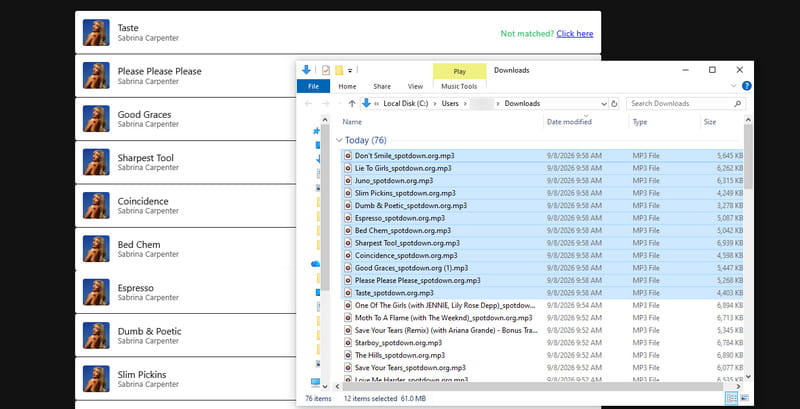Screen dimensions: 800x409
Task: Switch to Large icons view in status bar
Action: [x=744, y=398]
